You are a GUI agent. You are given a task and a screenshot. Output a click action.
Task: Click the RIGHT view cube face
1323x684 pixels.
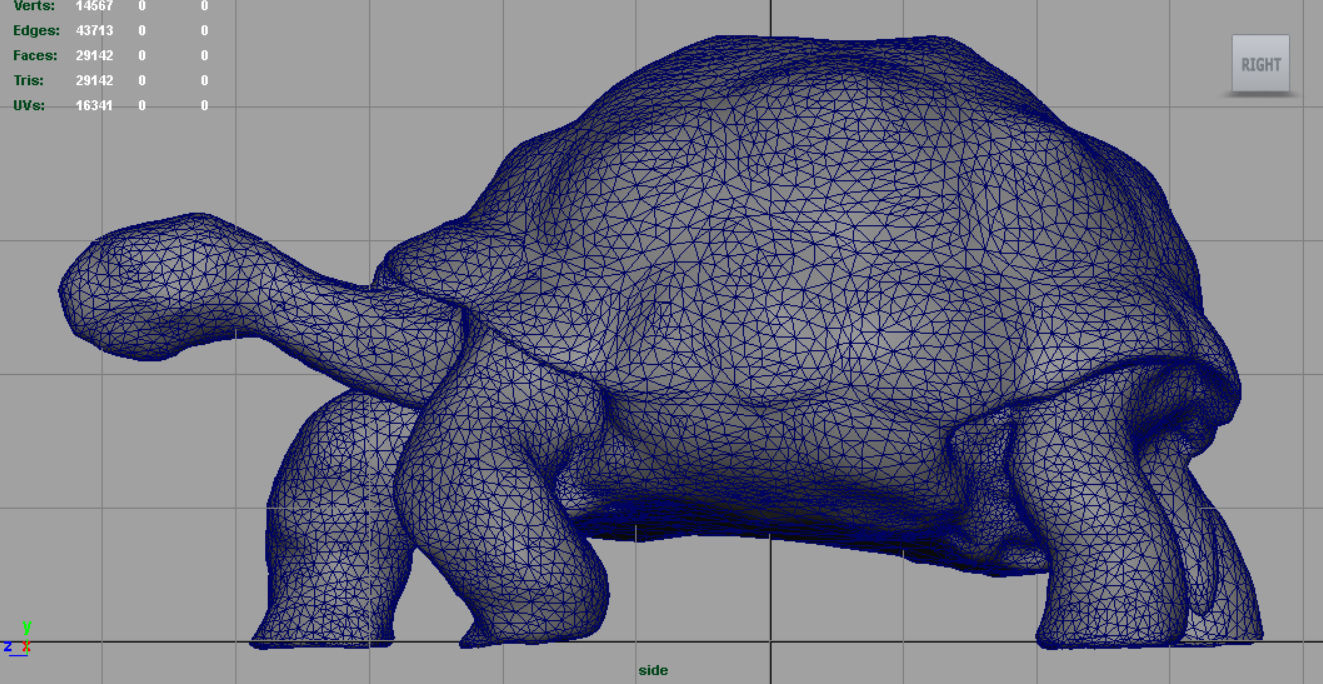point(1260,64)
